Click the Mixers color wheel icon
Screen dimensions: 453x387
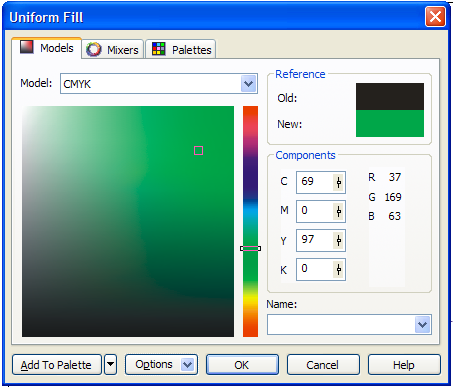[x=94, y=49]
